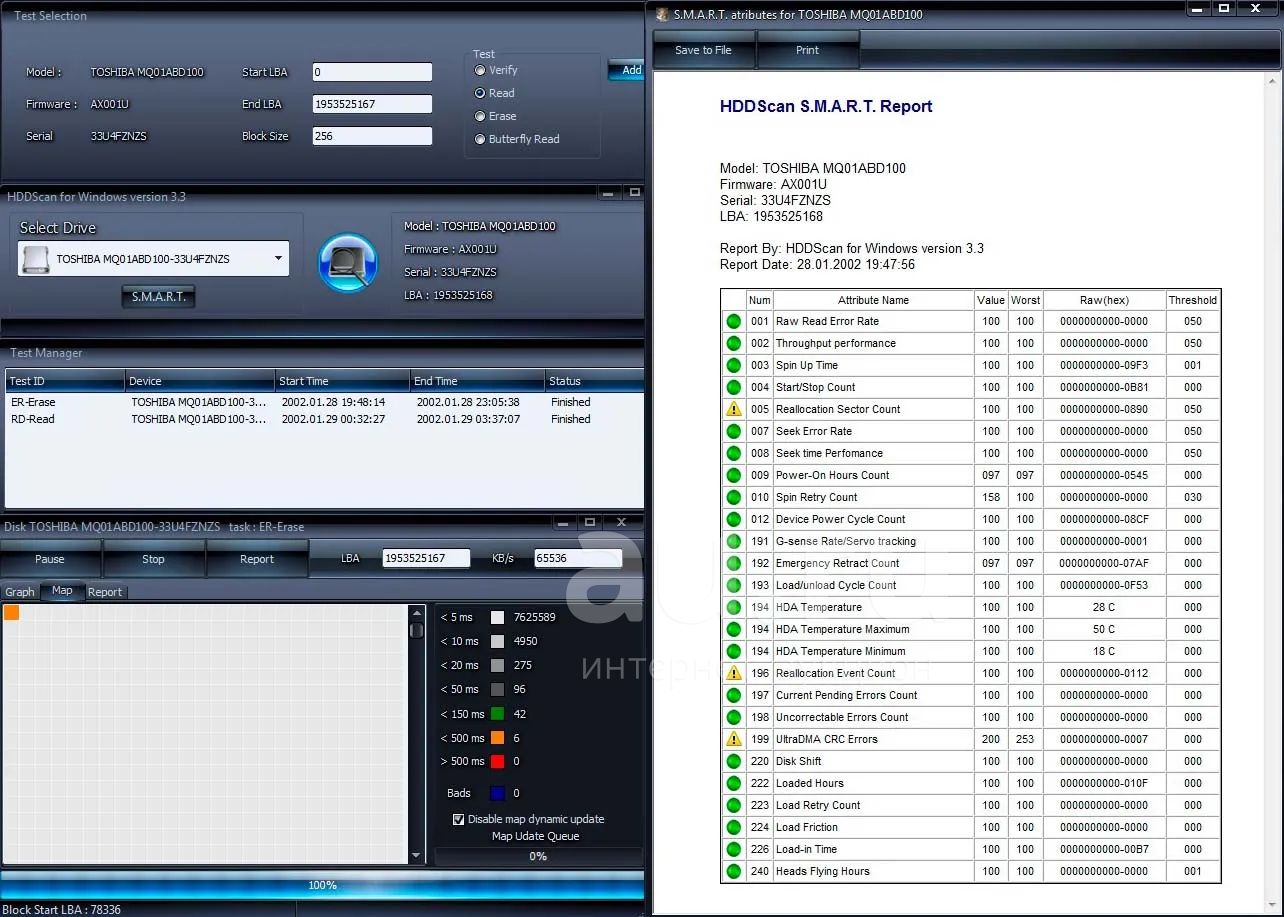Click the Map Update Queue 0% bar
This screenshot has width=1284, height=917.
click(538, 856)
